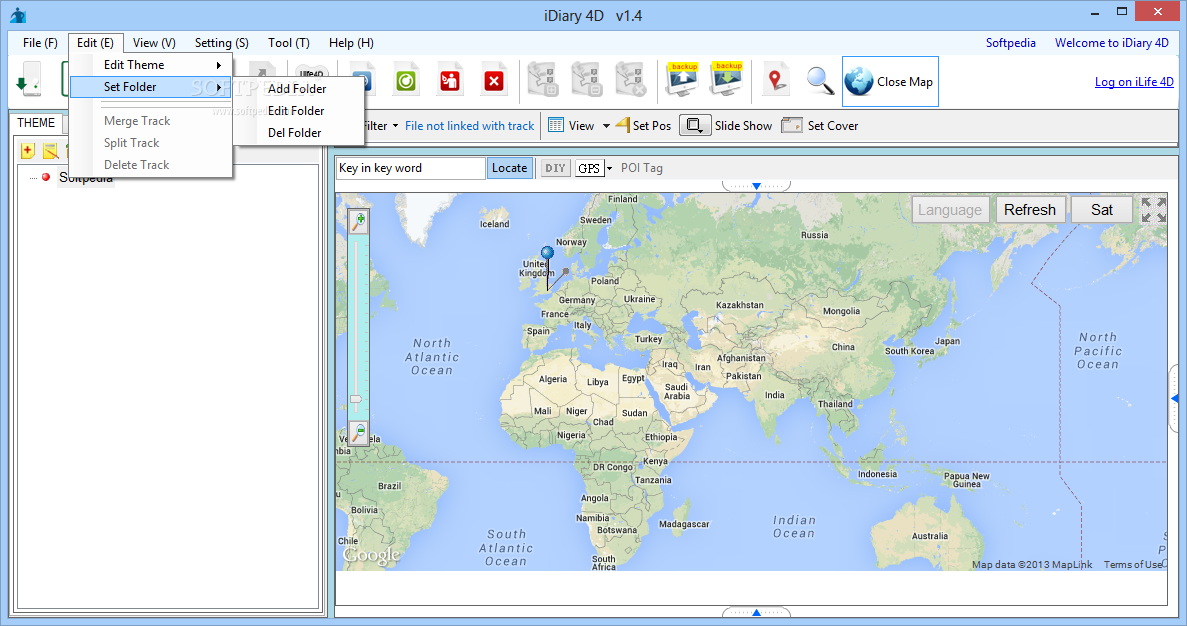Click the backup download monitor icon
This screenshot has width=1187, height=626.
(726, 80)
